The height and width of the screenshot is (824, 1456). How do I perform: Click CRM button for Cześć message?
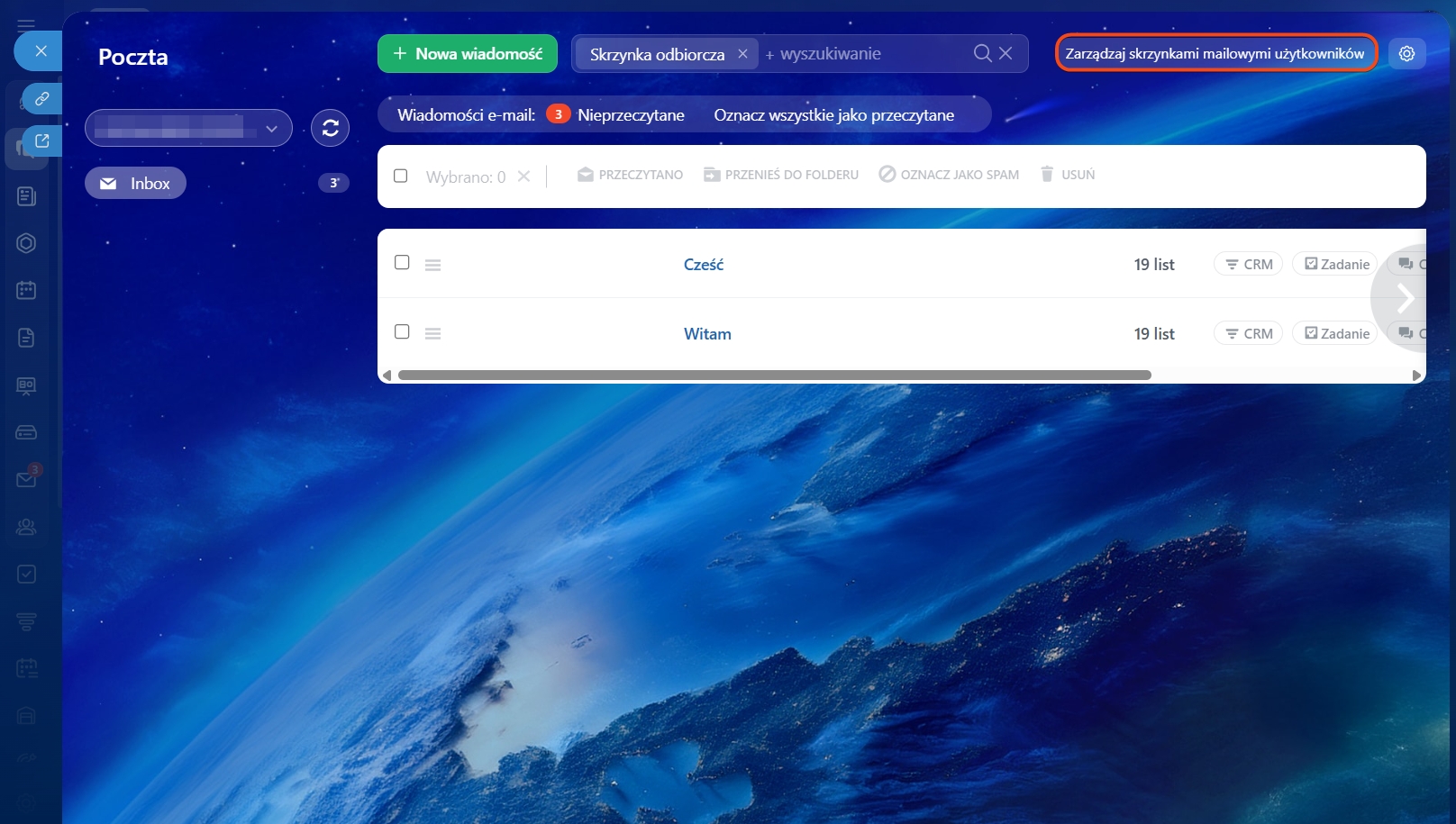pos(1249,264)
